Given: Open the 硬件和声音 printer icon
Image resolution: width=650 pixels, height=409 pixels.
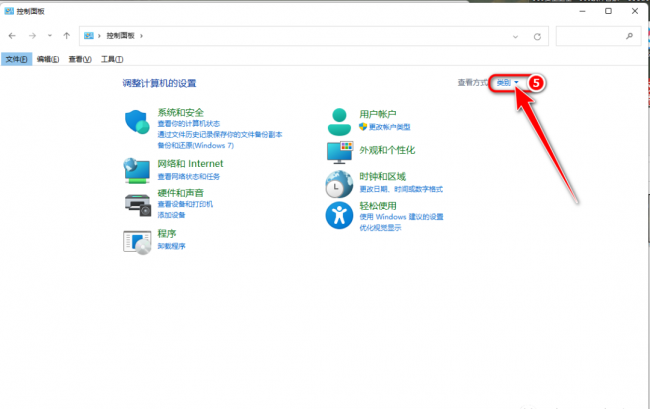Looking at the screenshot, I should tap(137, 205).
